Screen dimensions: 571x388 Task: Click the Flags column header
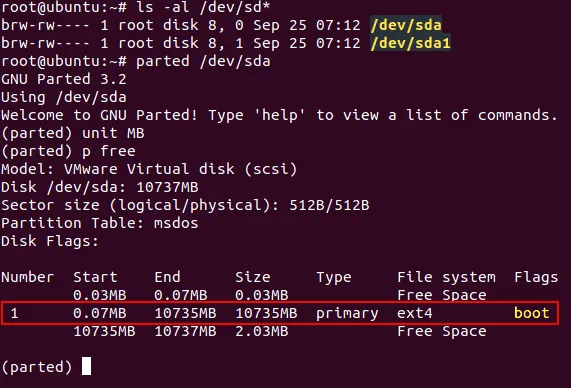coord(536,278)
